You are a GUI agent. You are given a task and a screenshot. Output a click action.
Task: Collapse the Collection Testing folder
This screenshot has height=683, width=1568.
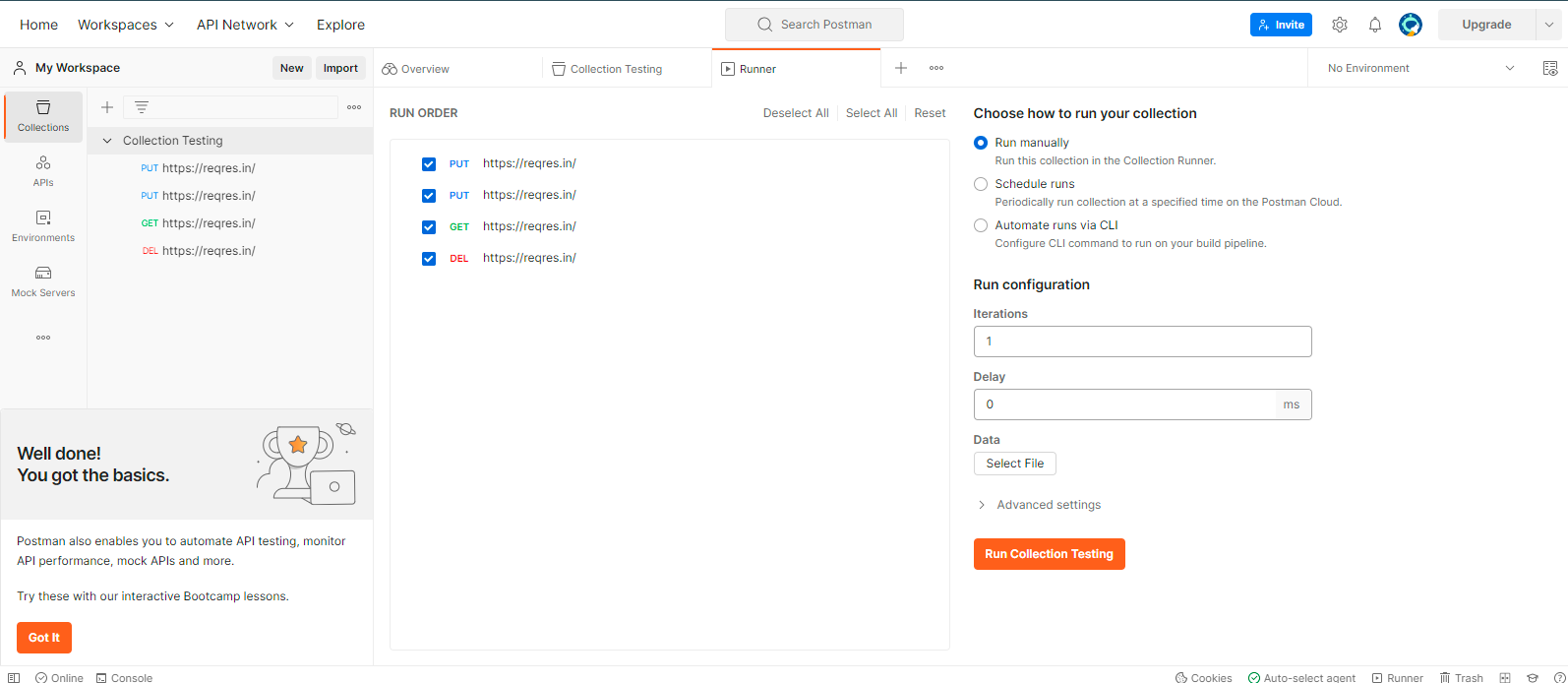(x=107, y=141)
